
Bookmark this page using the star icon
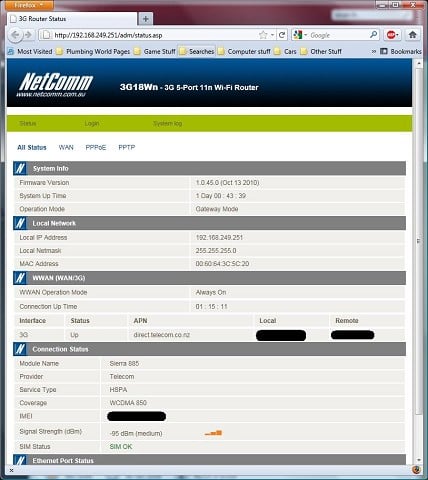(263, 35)
